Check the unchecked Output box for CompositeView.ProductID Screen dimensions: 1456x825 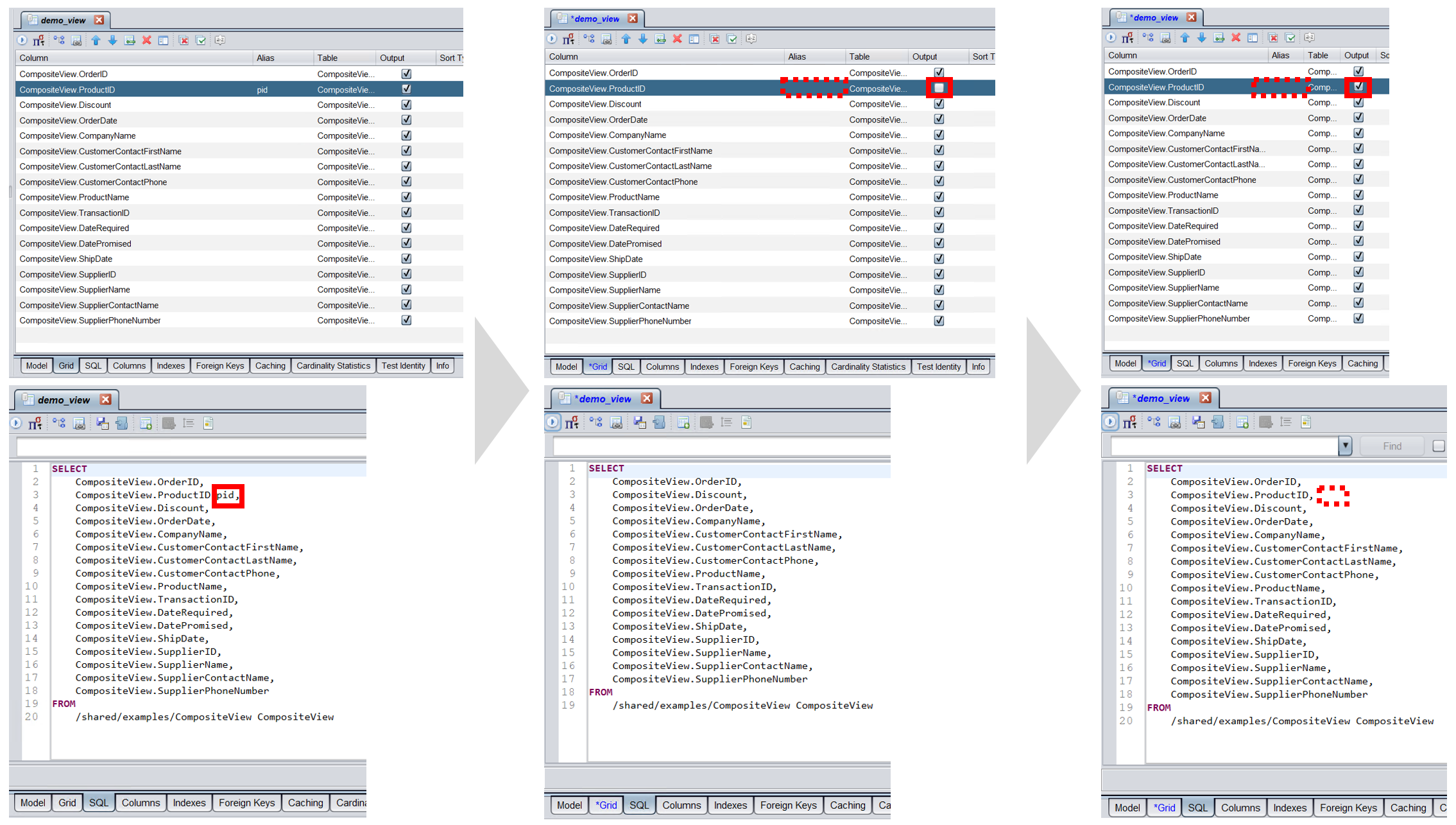(x=939, y=88)
